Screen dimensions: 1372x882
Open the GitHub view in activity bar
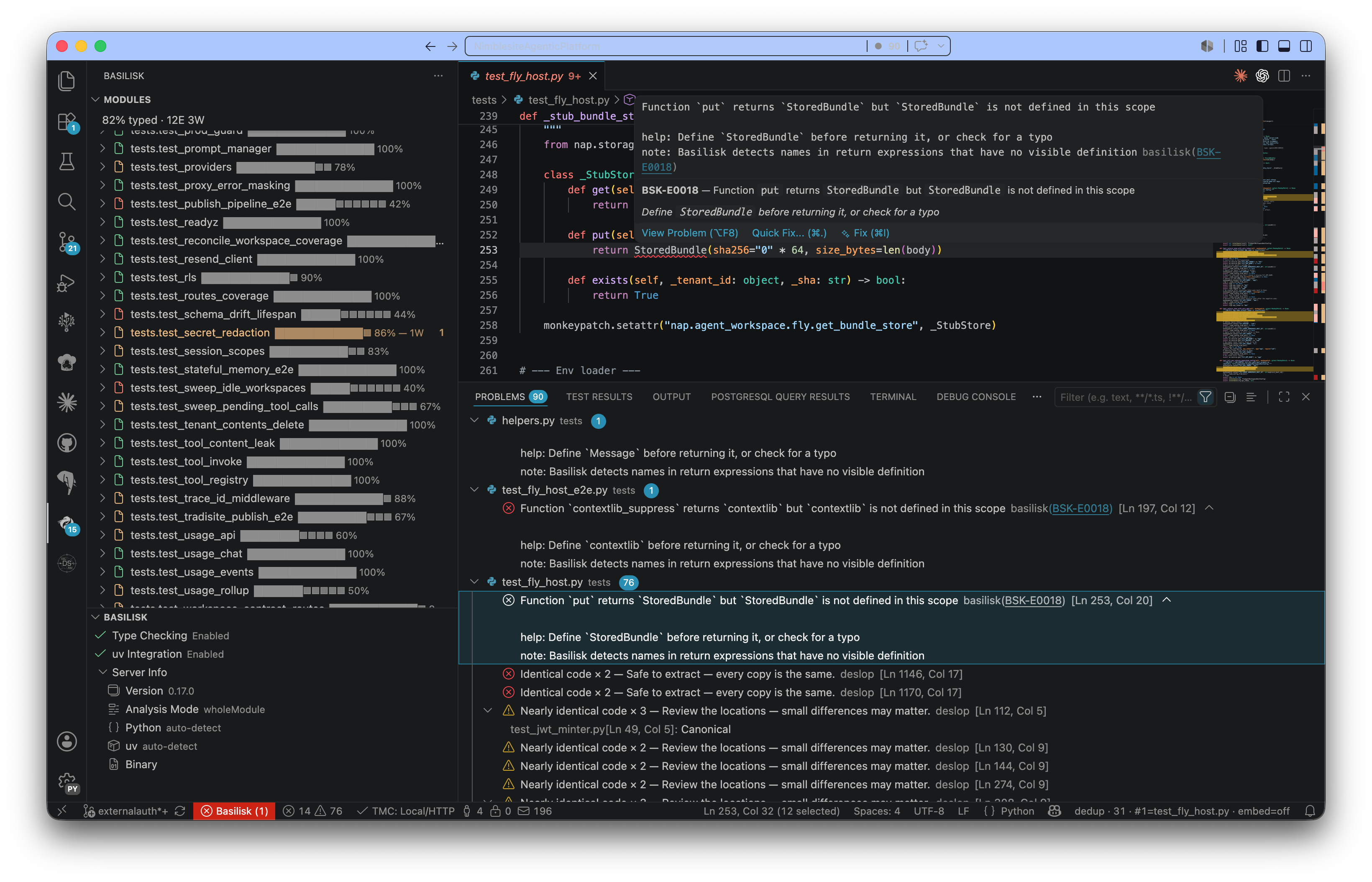pyautogui.click(x=67, y=443)
